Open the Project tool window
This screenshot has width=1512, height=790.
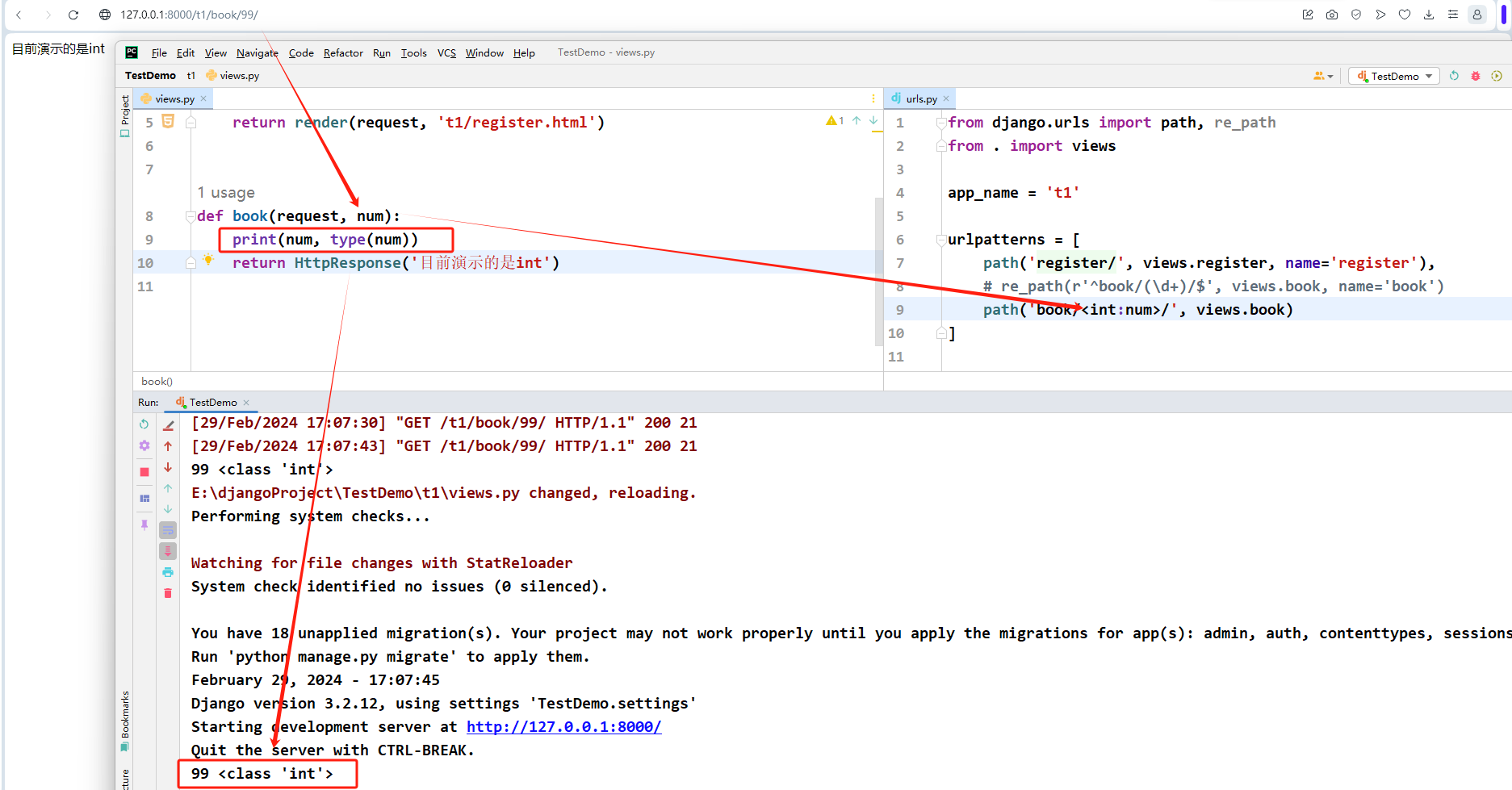pos(124,115)
